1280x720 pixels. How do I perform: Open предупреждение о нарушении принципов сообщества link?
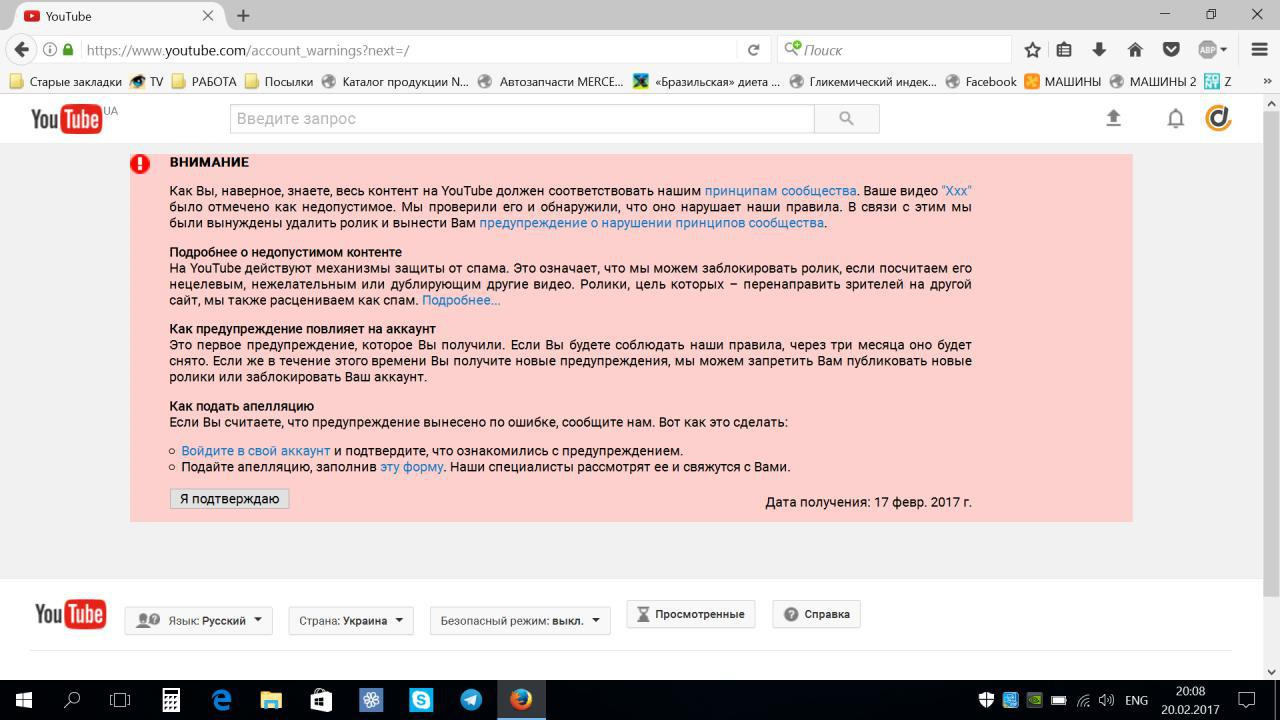click(x=651, y=222)
